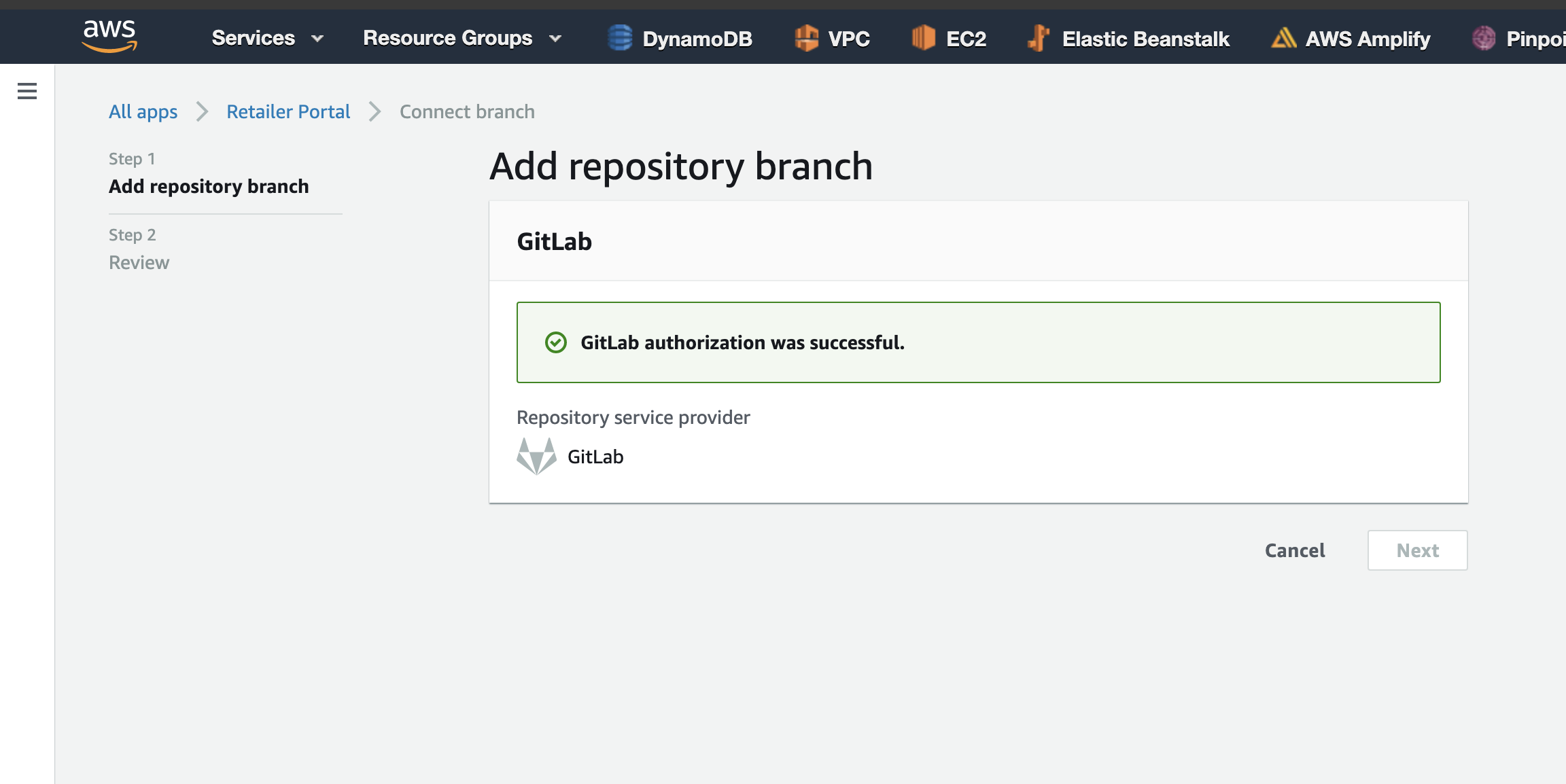Click the Next button

(1418, 550)
